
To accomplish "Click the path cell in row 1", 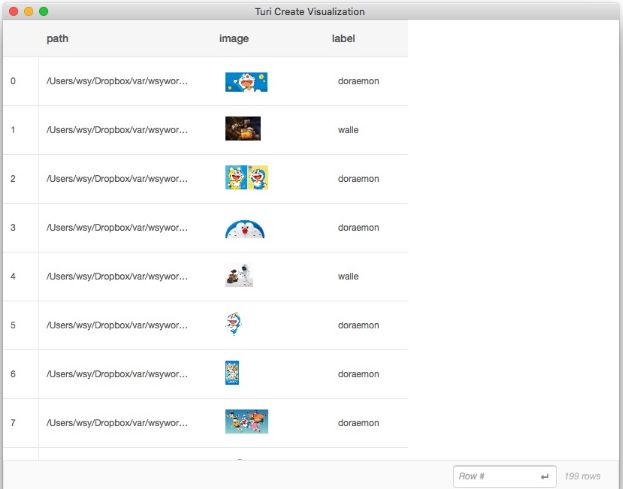I will 117,130.
